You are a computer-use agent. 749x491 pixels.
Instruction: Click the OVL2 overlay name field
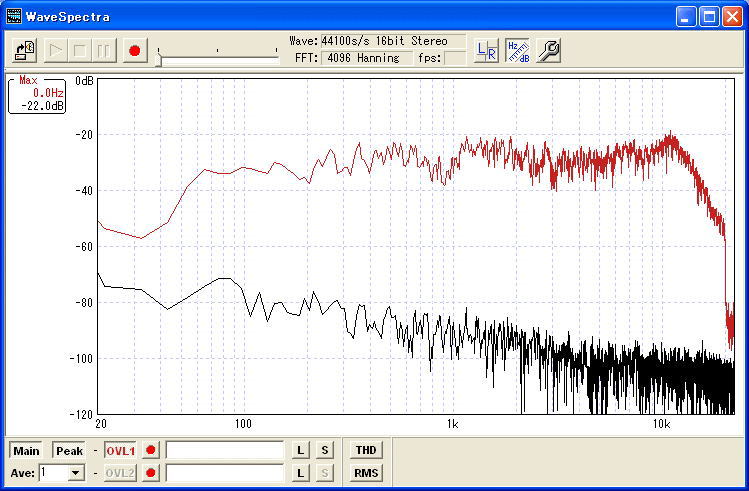click(225, 473)
